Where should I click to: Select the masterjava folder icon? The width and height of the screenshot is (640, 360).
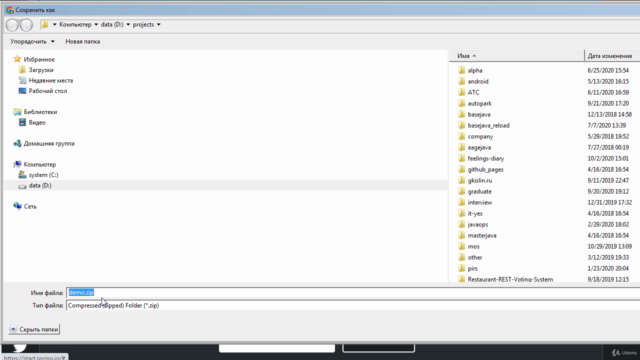[x=462, y=236]
